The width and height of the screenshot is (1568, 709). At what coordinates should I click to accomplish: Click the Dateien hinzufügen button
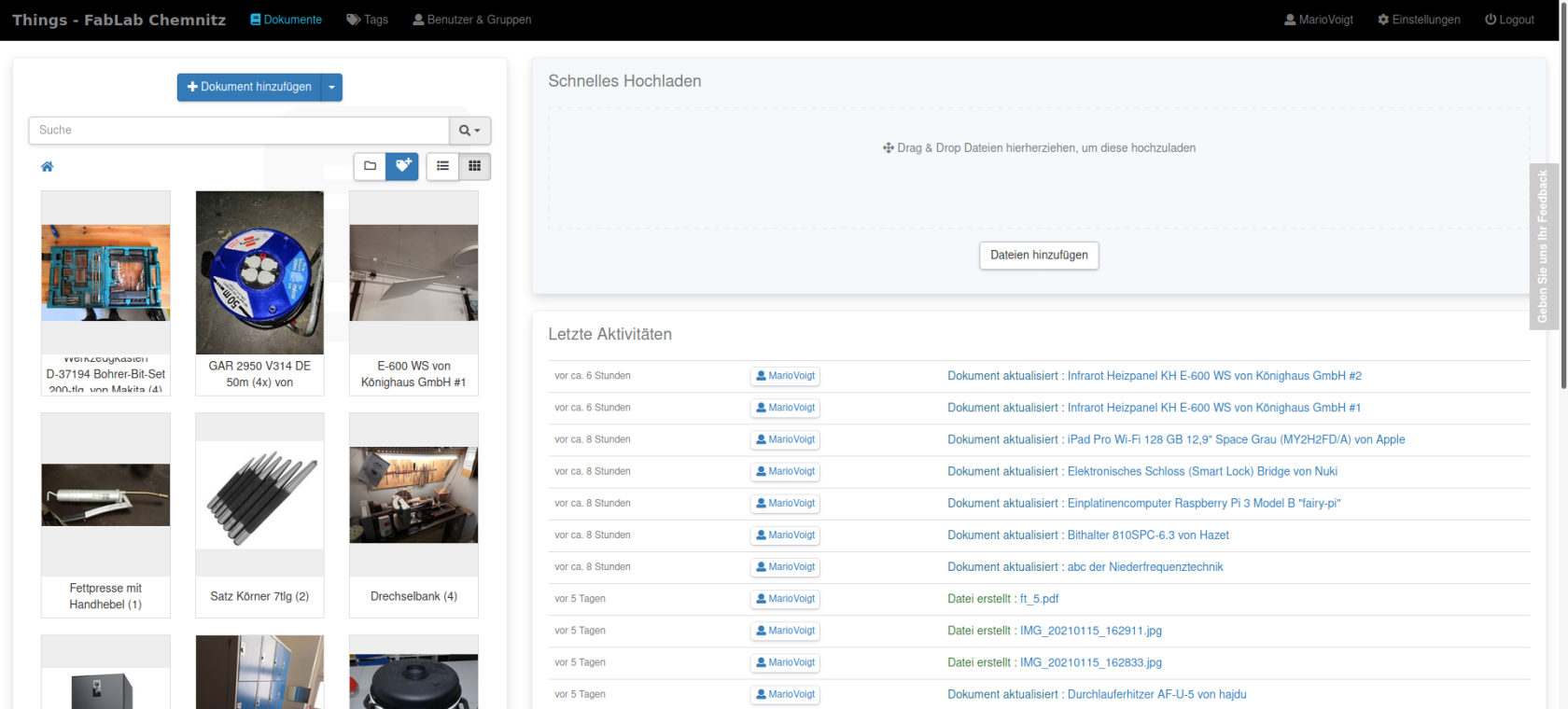pos(1039,255)
